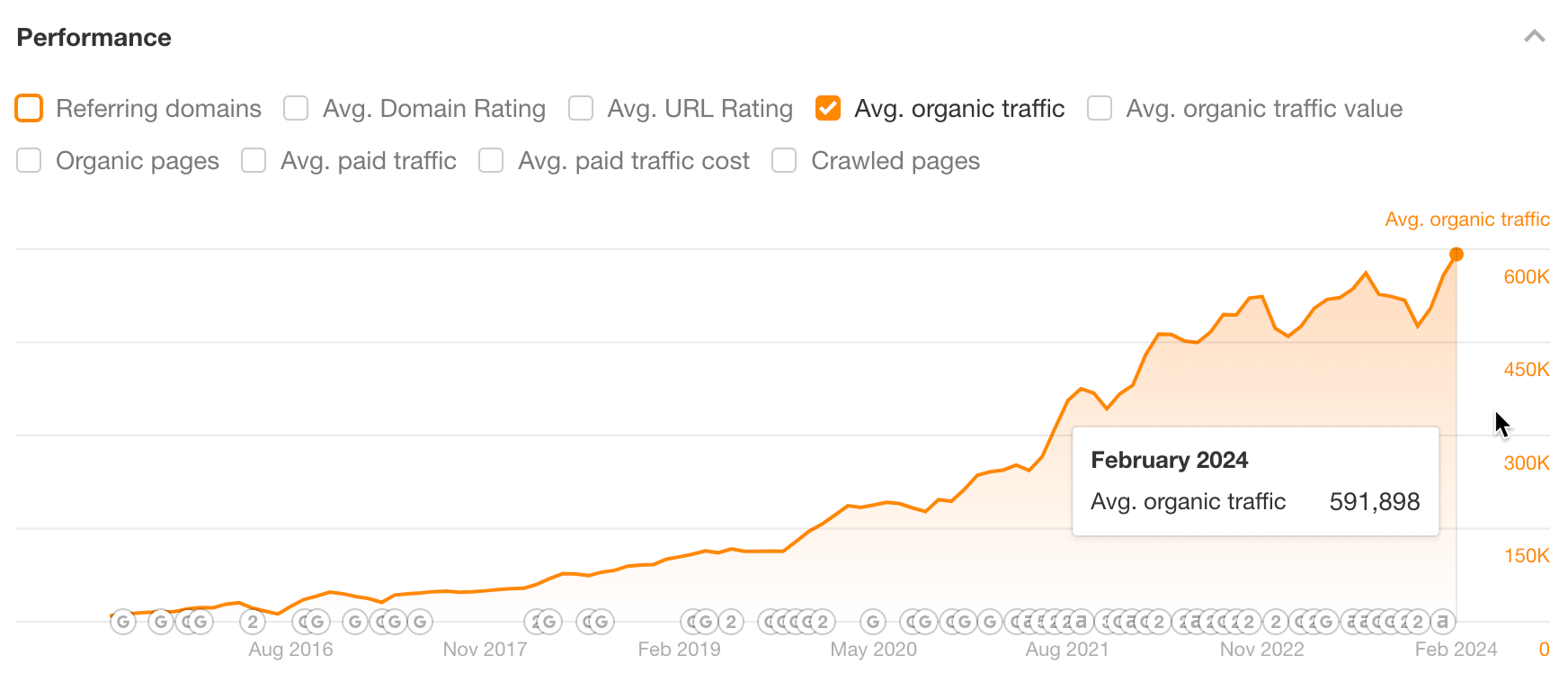
Task: Enable the Crawled pages metric
Action: click(x=783, y=160)
